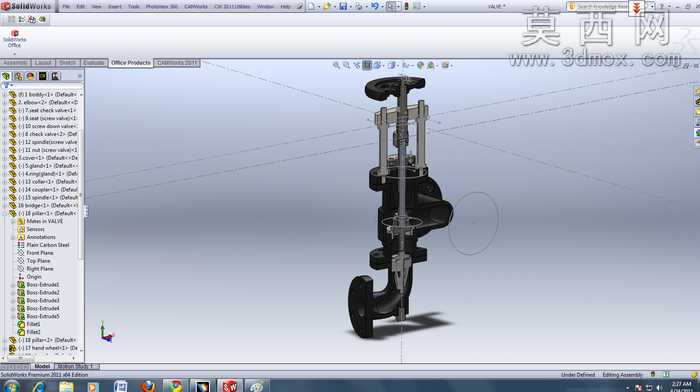Collapse the (-) 16 pillar<1> component
This screenshot has height=392, width=700.
(4, 213)
